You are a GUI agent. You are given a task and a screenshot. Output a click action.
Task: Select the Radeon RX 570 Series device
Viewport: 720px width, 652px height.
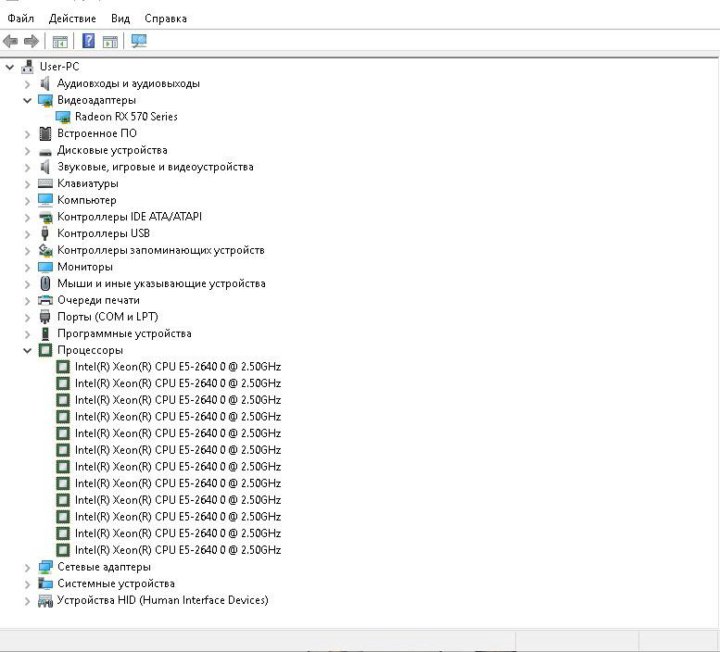(125, 117)
